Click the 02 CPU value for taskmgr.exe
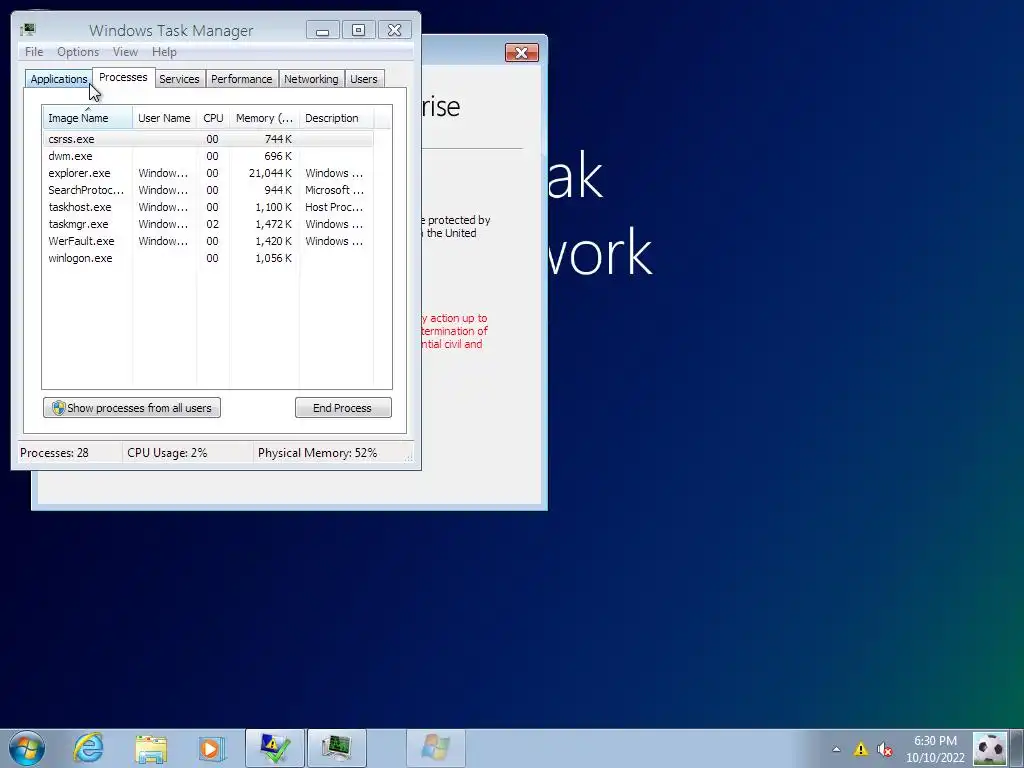 212,224
